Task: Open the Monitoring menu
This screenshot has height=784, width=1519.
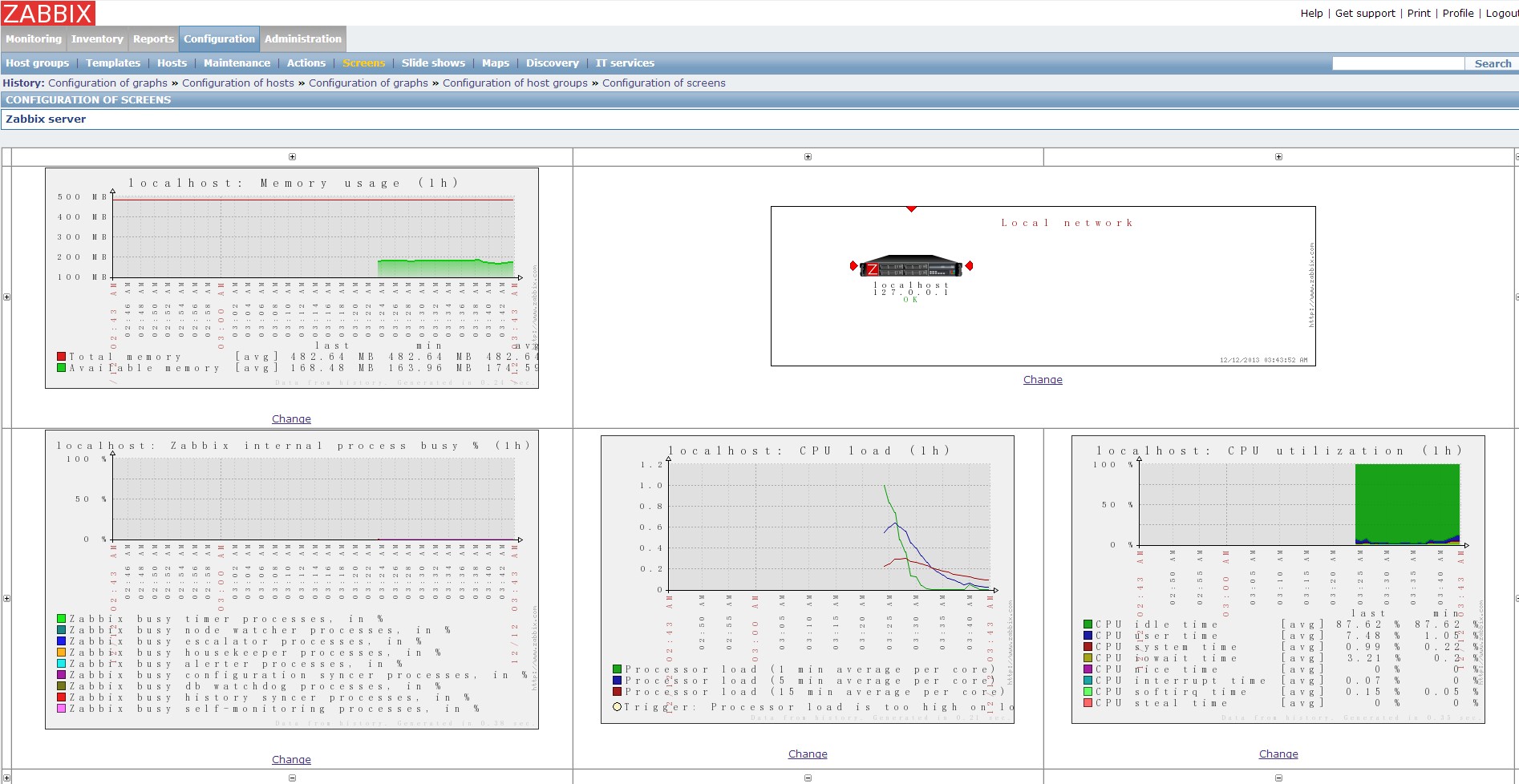Action: click(x=34, y=38)
